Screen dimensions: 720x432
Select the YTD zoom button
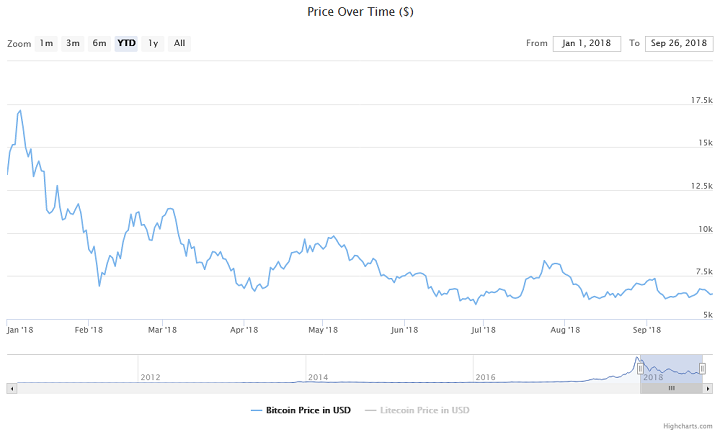tap(126, 44)
